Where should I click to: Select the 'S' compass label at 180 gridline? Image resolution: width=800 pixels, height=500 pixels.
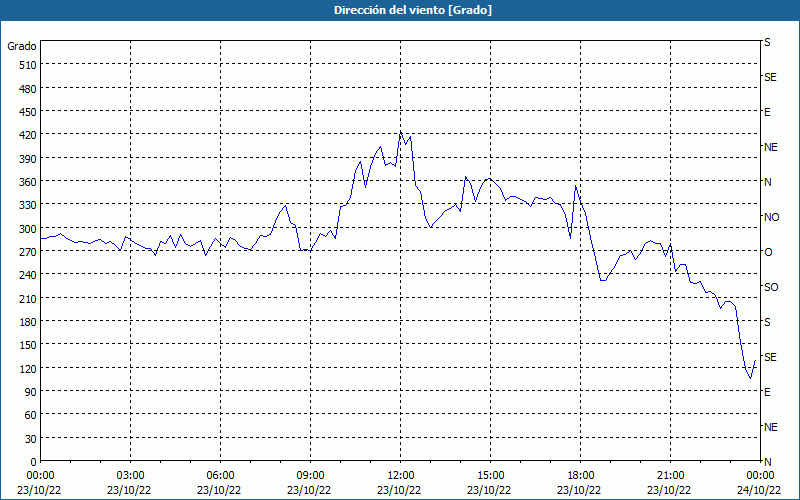767,322
